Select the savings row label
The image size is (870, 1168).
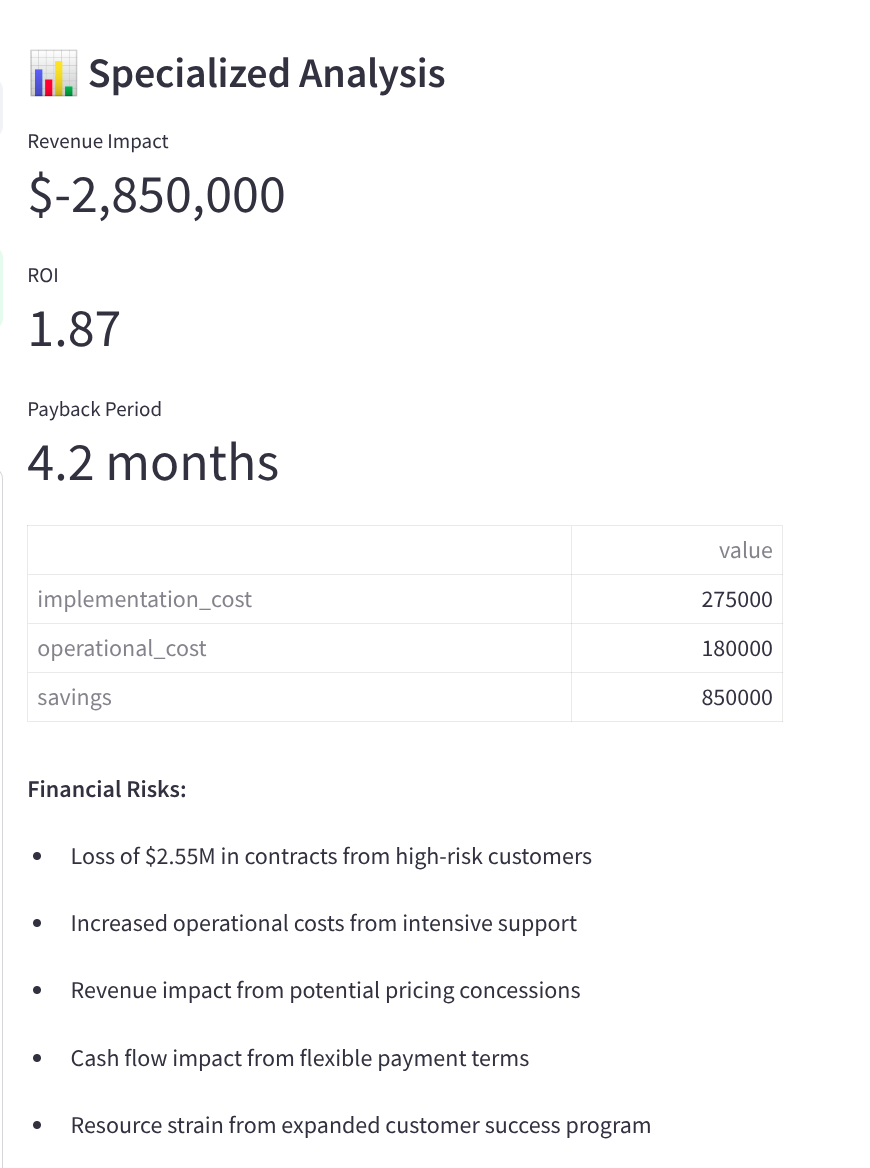pyautogui.click(x=74, y=697)
